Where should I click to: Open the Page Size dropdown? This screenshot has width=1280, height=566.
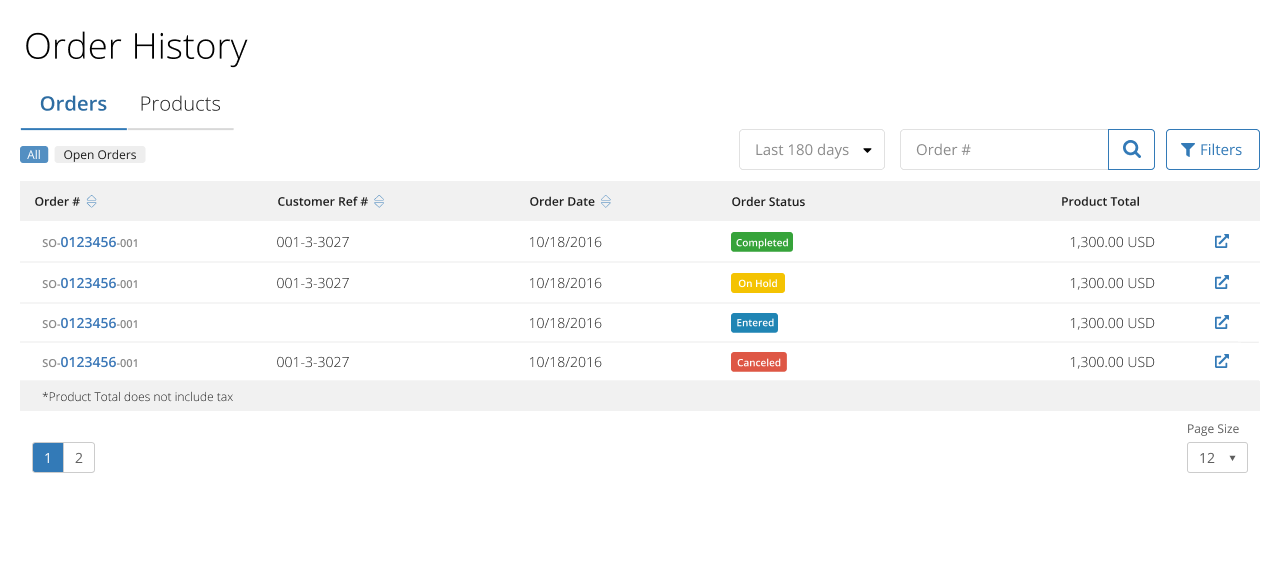[1217, 457]
